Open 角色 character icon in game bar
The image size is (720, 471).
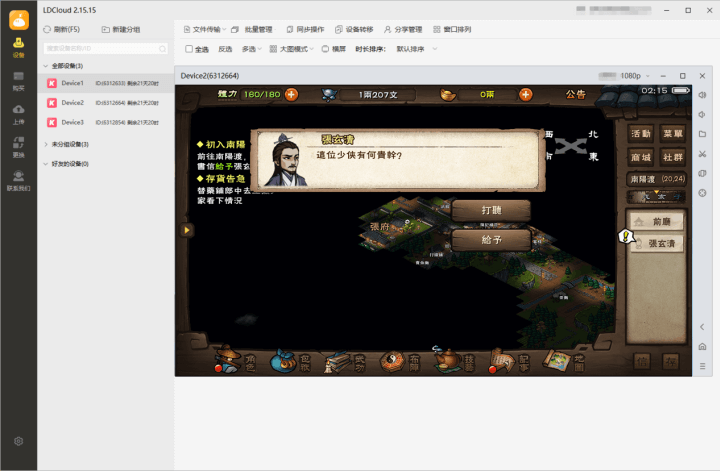pos(236,359)
